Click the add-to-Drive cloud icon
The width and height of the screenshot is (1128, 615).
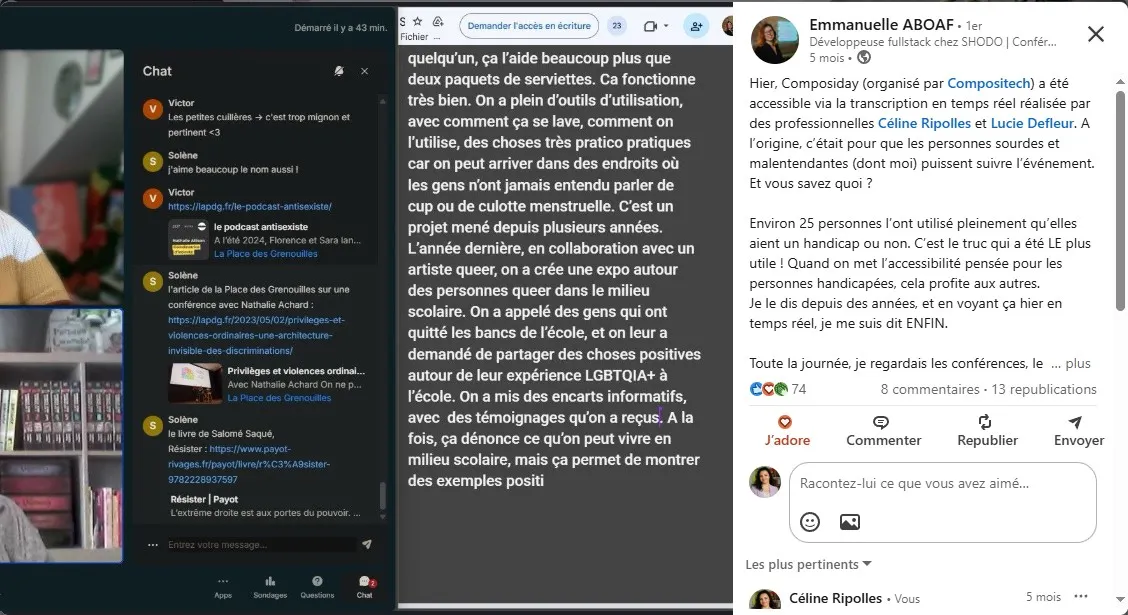[x=437, y=22]
